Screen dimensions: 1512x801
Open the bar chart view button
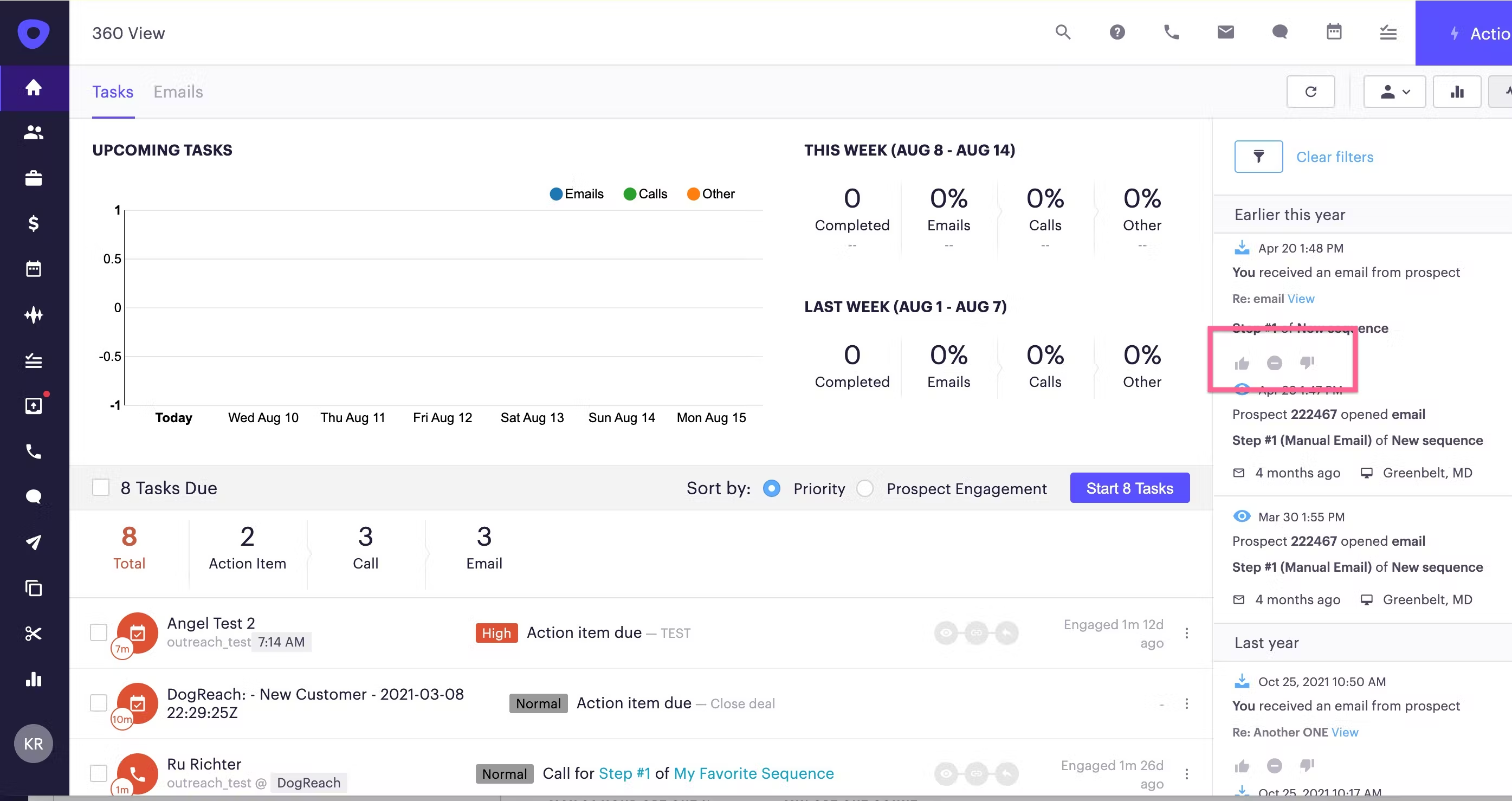pyautogui.click(x=1457, y=92)
